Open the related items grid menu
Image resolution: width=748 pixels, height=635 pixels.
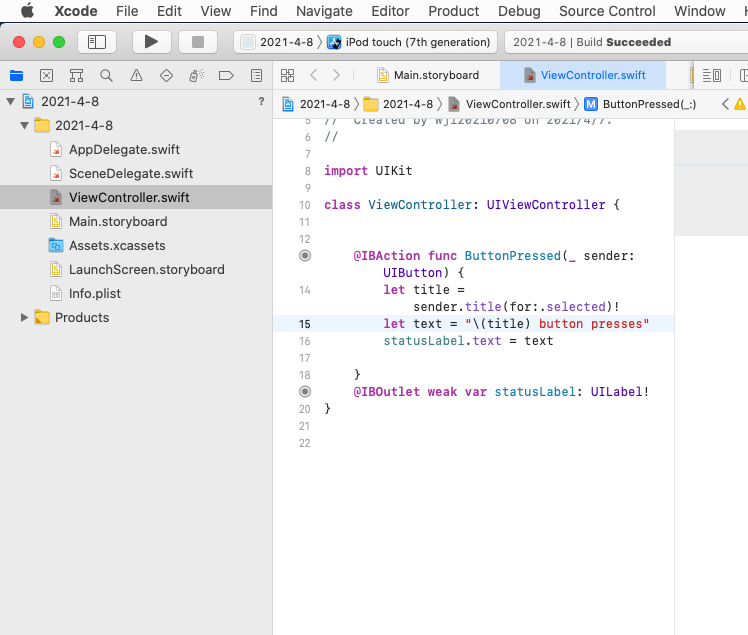[x=287, y=75]
